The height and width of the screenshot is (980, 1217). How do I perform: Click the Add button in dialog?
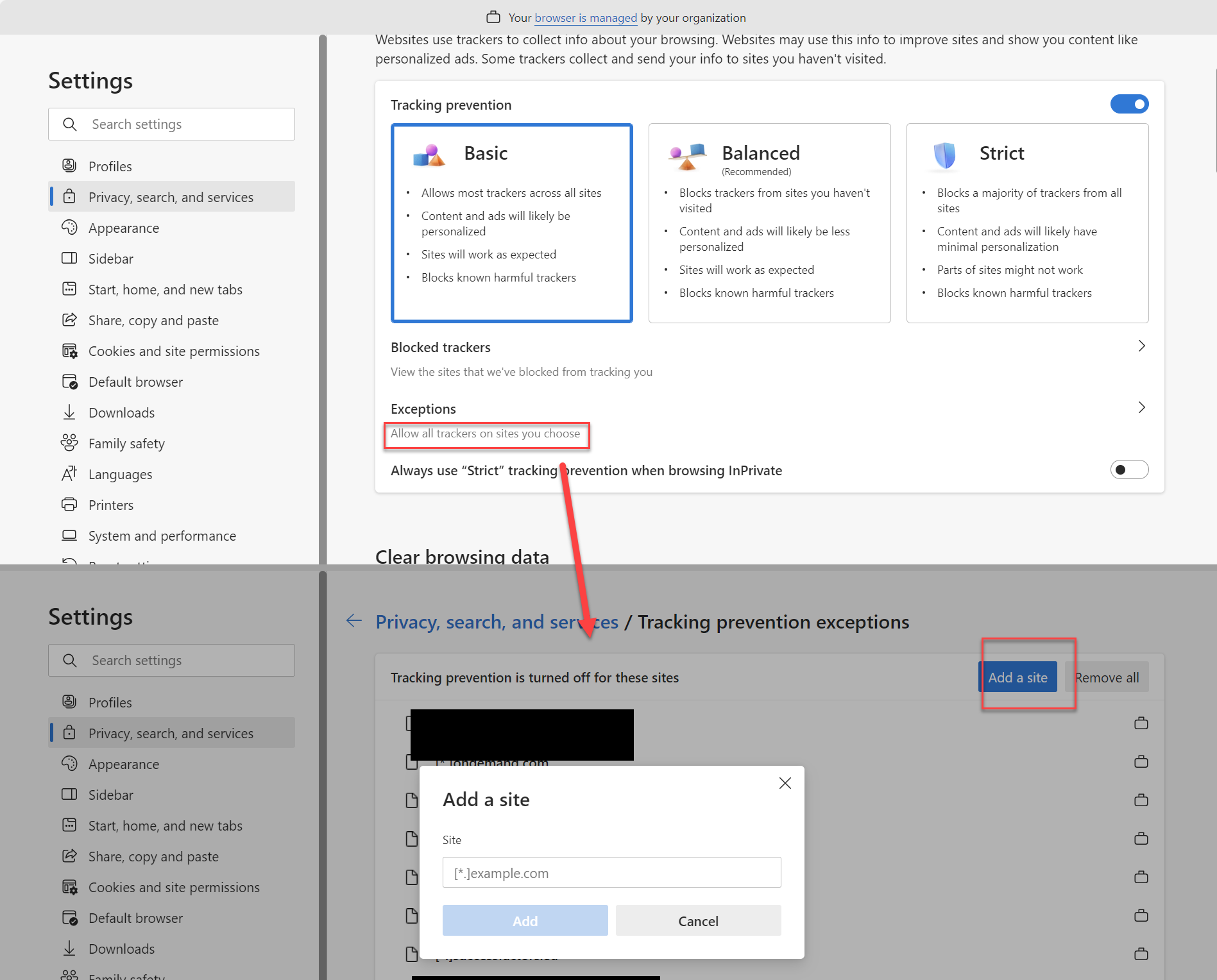(x=525, y=920)
